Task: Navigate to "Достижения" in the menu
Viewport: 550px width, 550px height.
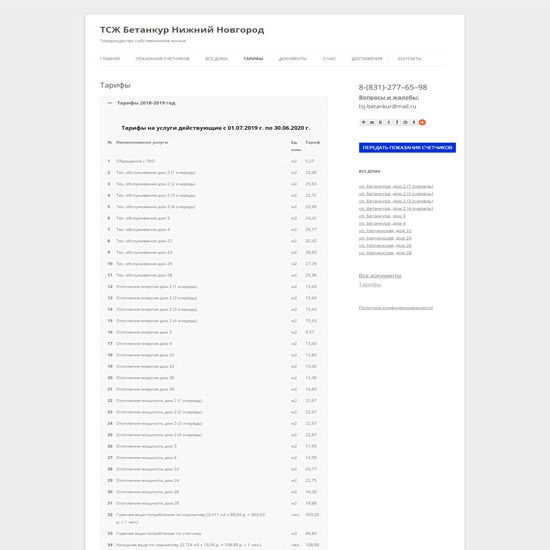Action: pyautogui.click(x=367, y=59)
